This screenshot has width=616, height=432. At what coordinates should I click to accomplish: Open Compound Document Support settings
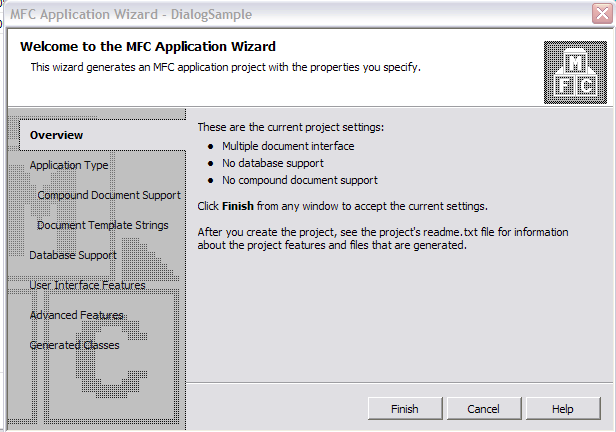(109, 195)
